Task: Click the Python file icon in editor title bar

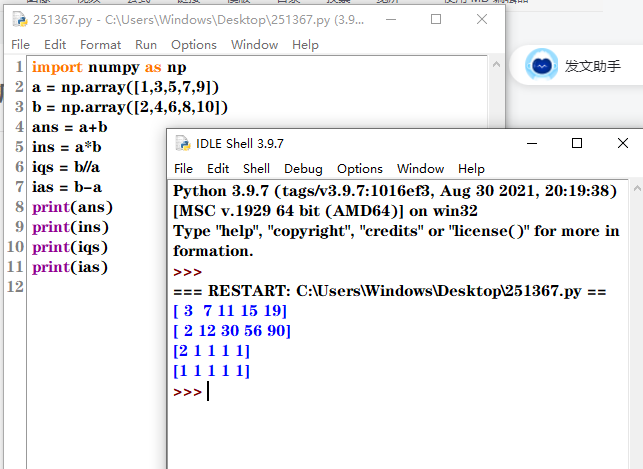Action: click(20, 19)
